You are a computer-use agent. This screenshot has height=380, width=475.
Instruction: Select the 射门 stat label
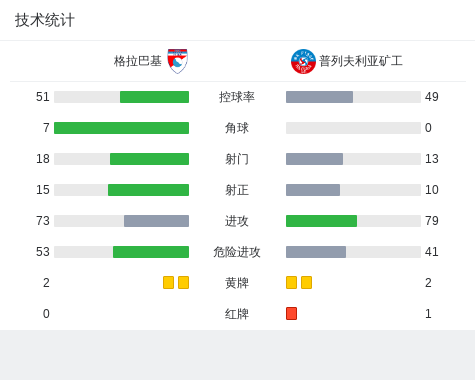tap(237, 159)
